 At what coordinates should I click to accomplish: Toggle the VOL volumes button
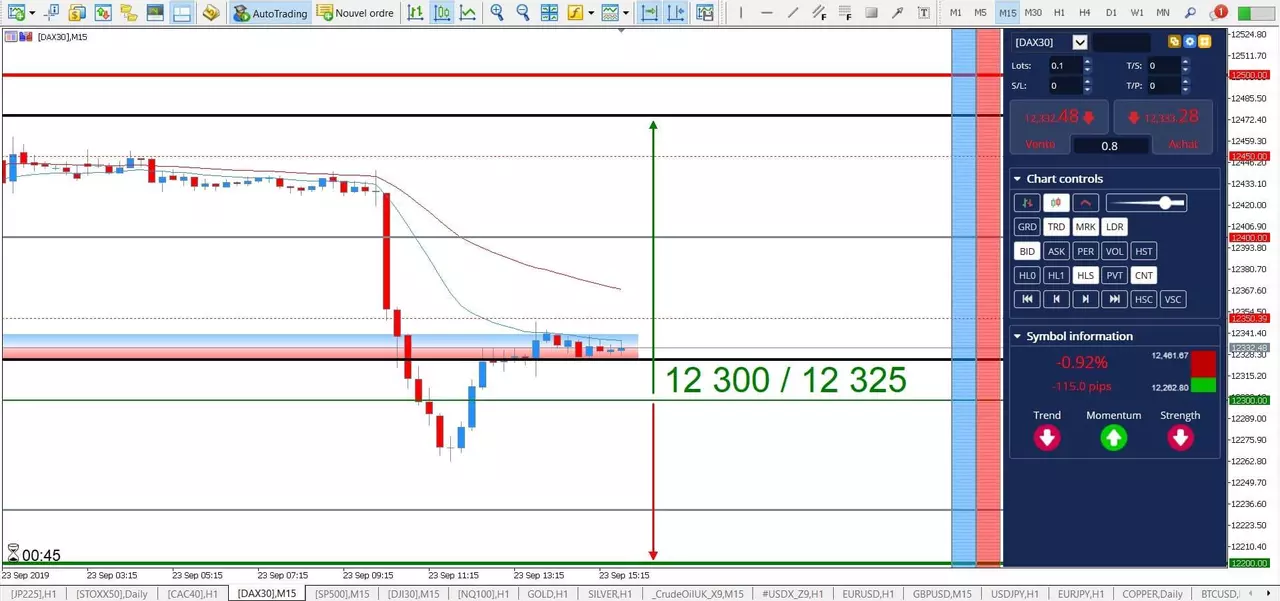[x=1115, y=251]
